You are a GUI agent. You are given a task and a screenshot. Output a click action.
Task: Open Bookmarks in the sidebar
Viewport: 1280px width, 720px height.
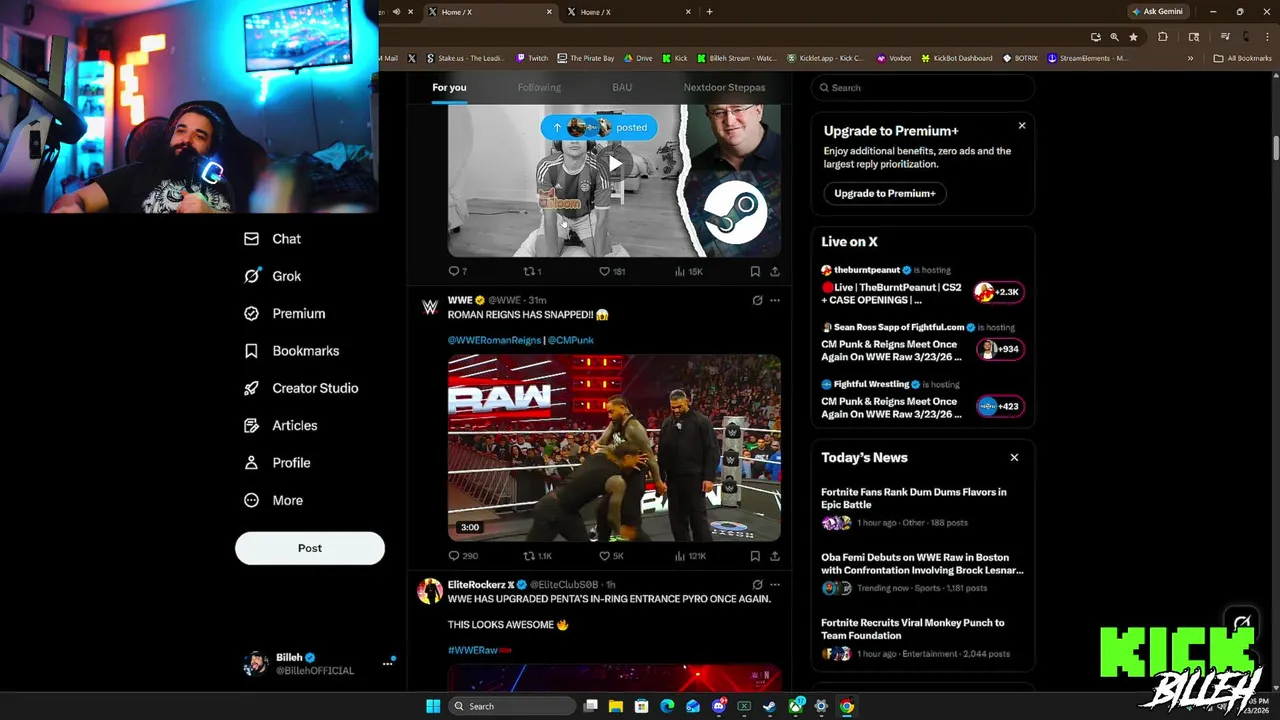(x=291, y=351)
